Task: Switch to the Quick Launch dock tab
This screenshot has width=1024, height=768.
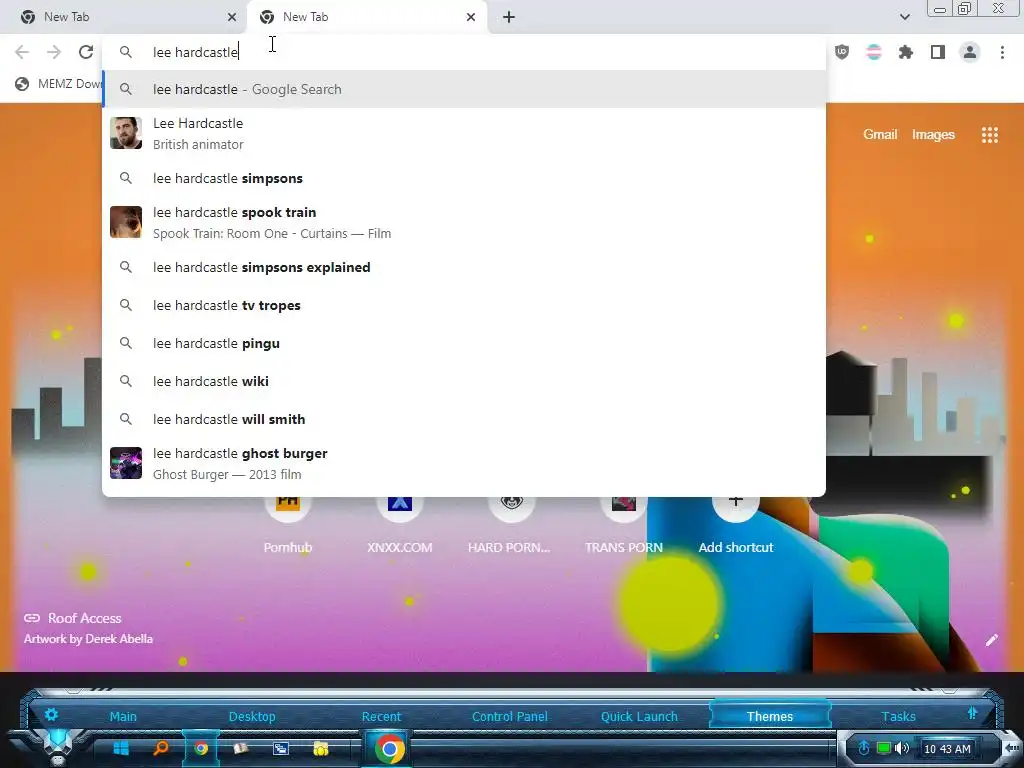Action: point(639,716)
